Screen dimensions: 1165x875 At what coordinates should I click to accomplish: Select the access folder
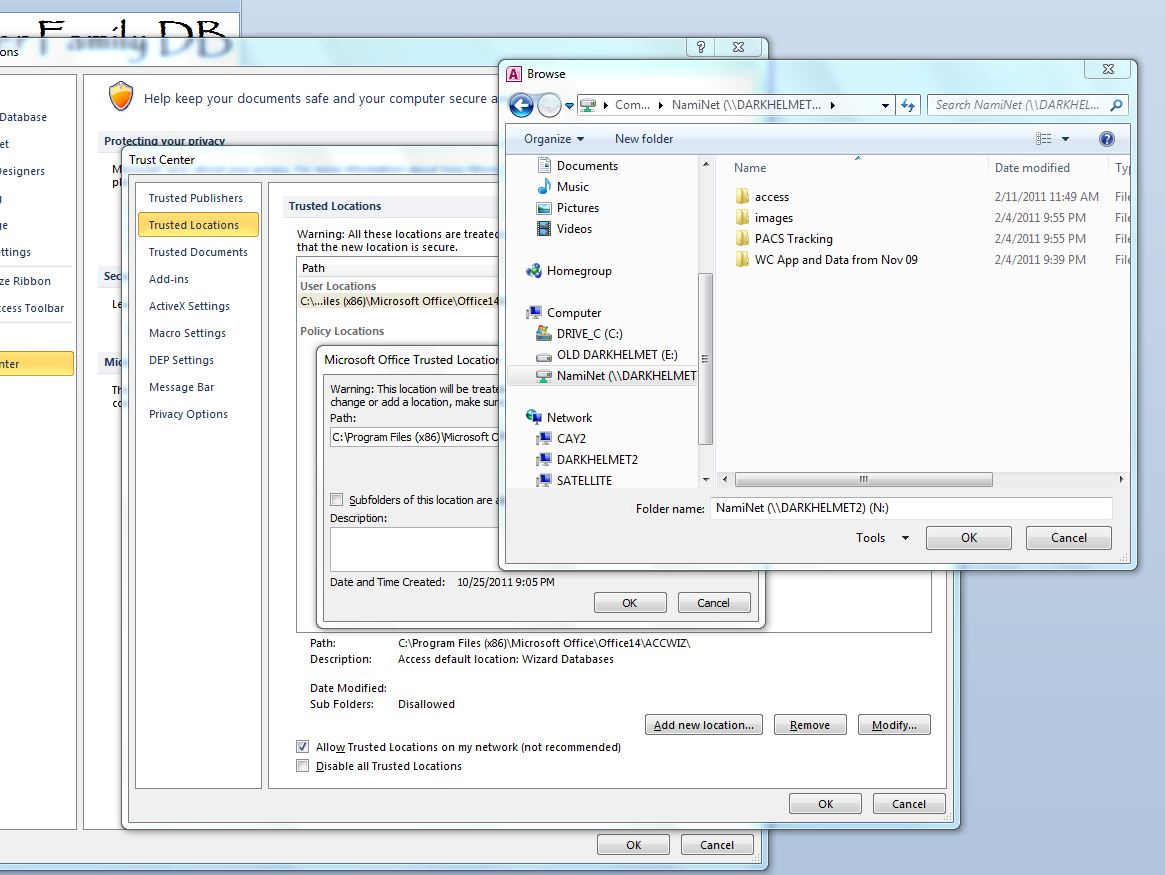762,197
